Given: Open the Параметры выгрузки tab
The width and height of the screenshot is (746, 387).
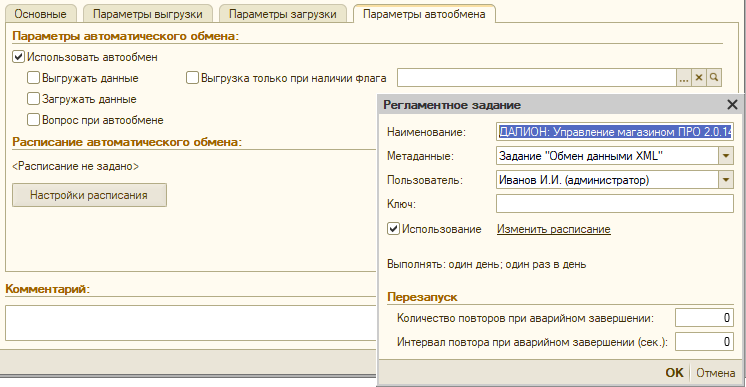Looking at the screenshot, I should tap(147, 14).
